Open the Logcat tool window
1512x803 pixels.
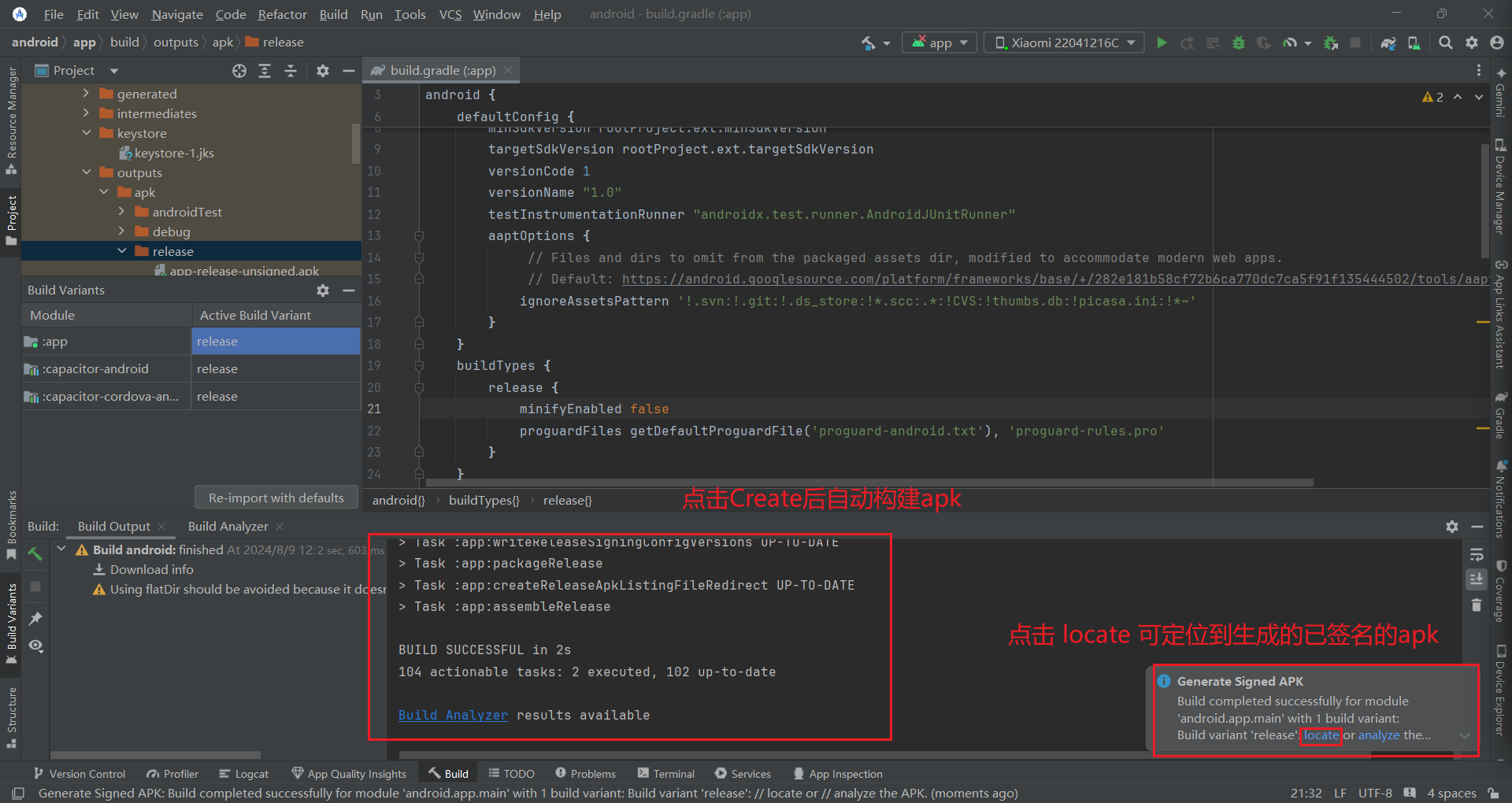tap(243, 774)
